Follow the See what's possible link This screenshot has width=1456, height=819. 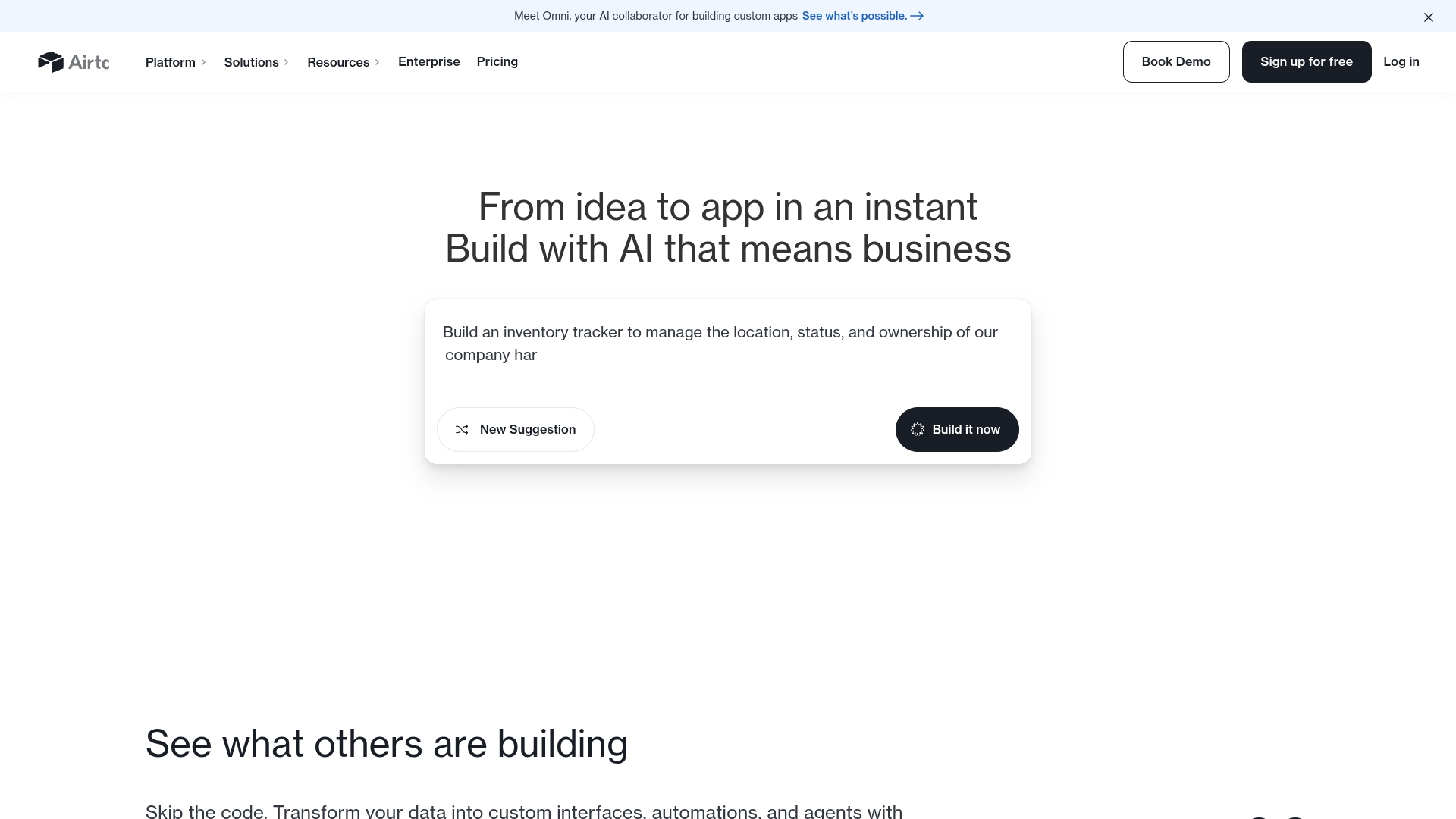pyautogui.click(x=854, y=16)
